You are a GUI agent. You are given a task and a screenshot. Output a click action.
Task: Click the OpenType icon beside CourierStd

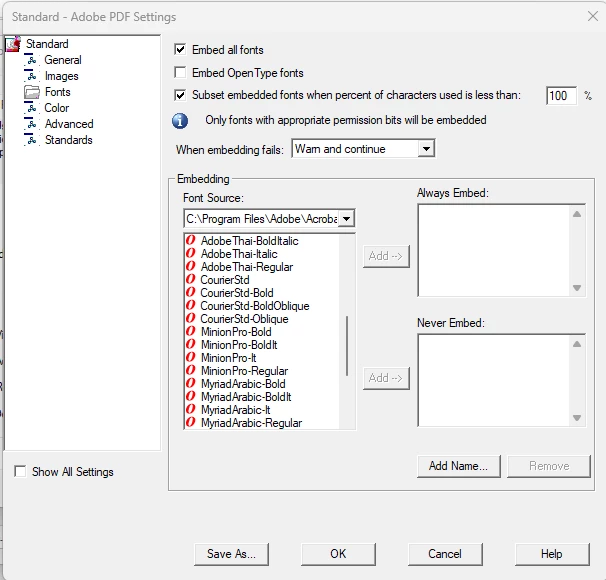191,279
